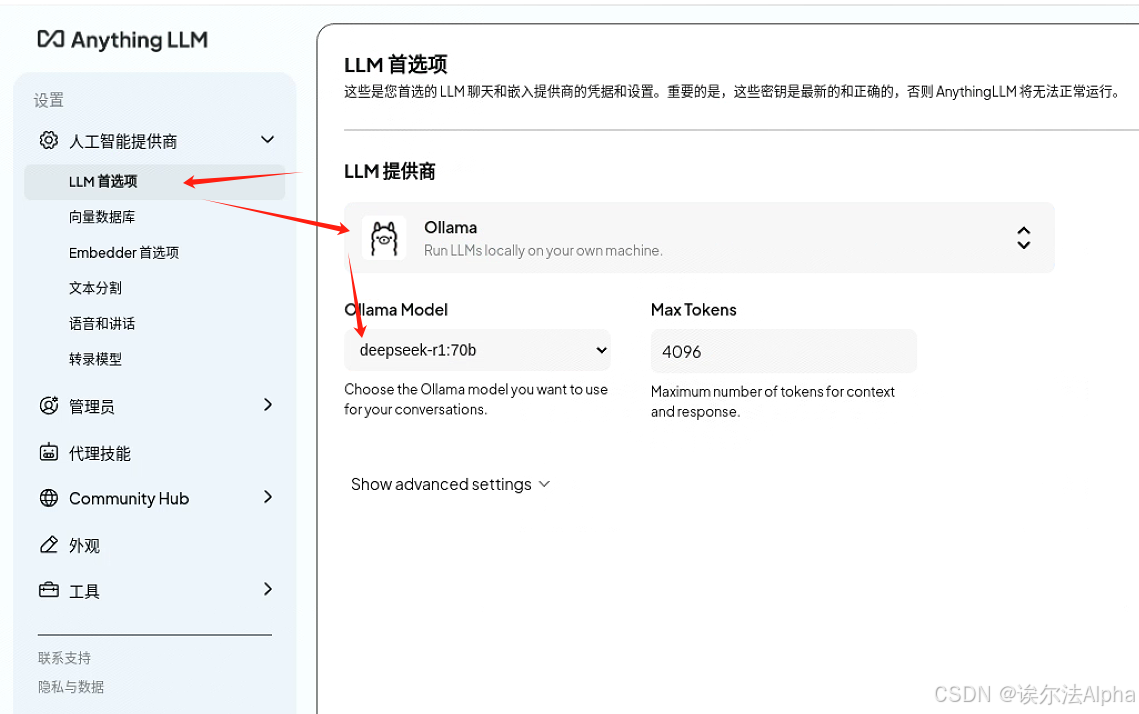Click the LLM 提供商 heading
1139x714 pixels.
(x=389, y=171)
